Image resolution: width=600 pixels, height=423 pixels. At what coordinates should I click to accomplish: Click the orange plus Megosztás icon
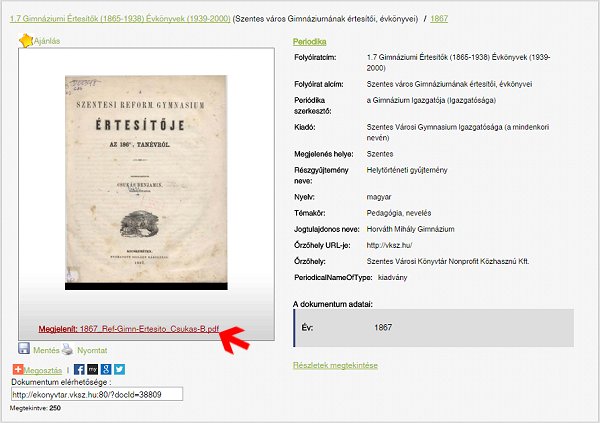coord(18,369)
